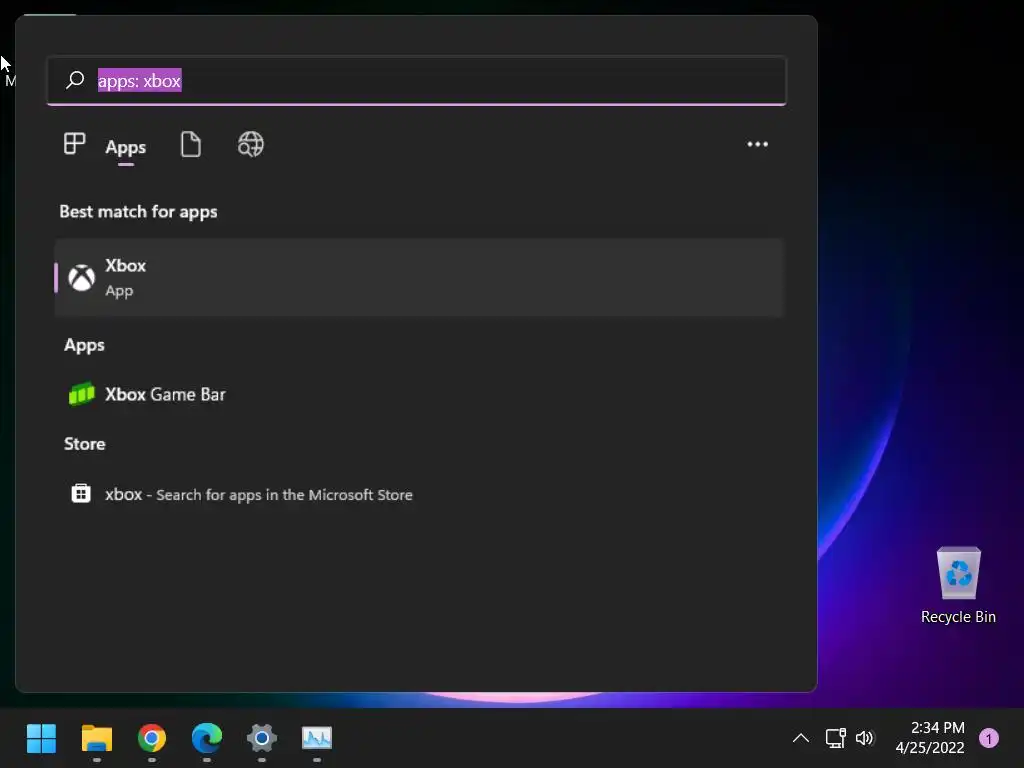The image size is (1024, 768).
Task: Launch Google Chrome from the taskbar
Action: [x=152, y=739]
